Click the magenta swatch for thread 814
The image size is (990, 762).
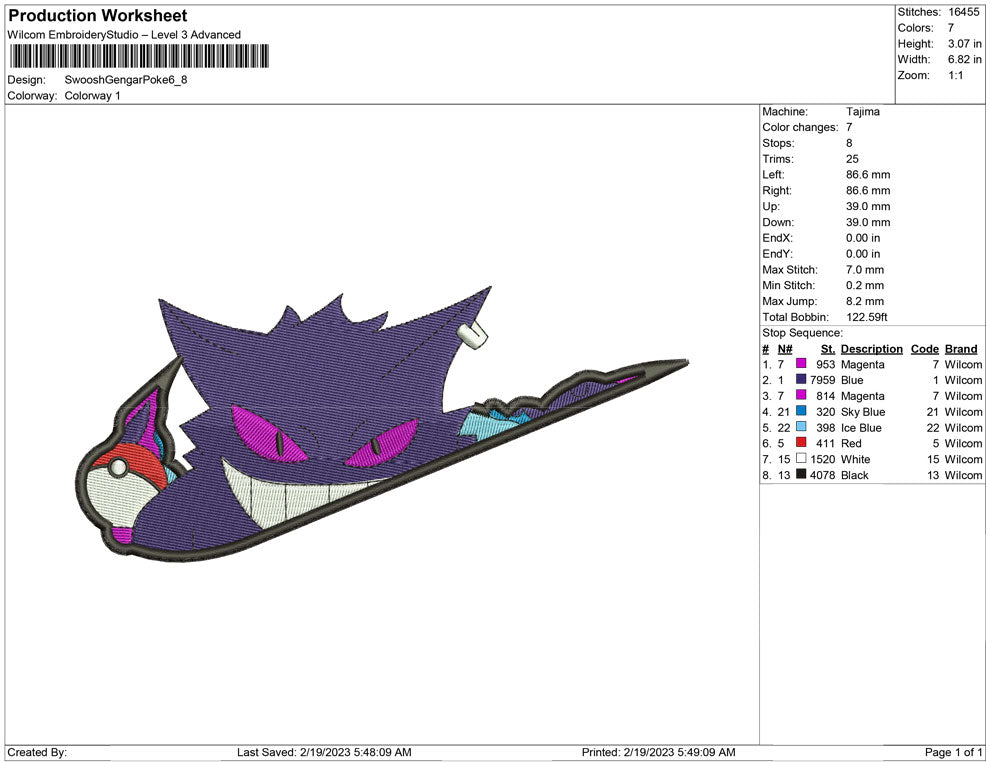coord(801,397)
